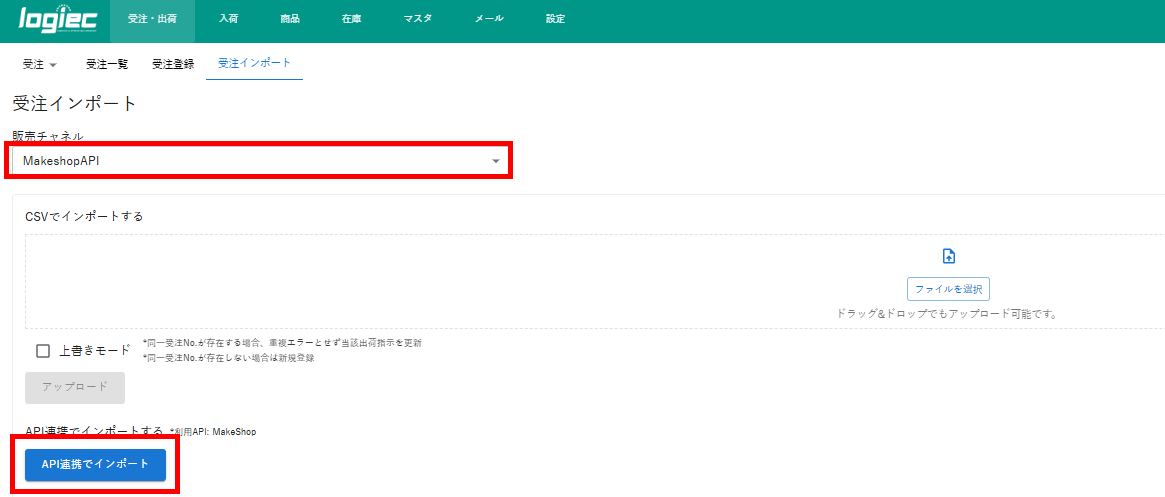Click the logiec logo
Screen dimensions: 1165x497
click(x=56, y=20)
